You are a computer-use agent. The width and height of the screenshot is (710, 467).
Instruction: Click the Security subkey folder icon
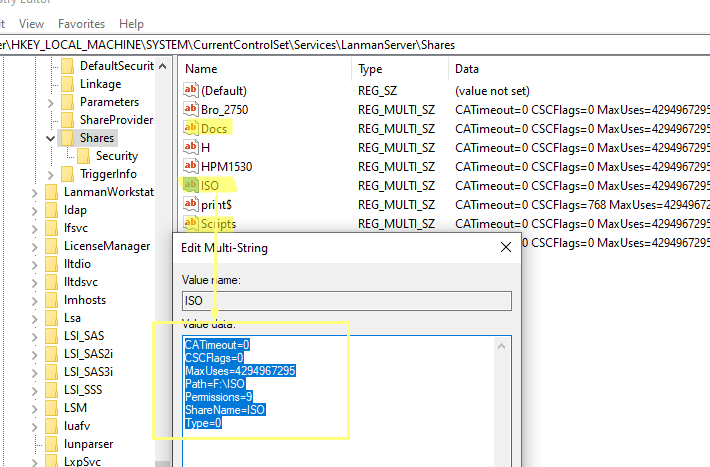point(84,156)
